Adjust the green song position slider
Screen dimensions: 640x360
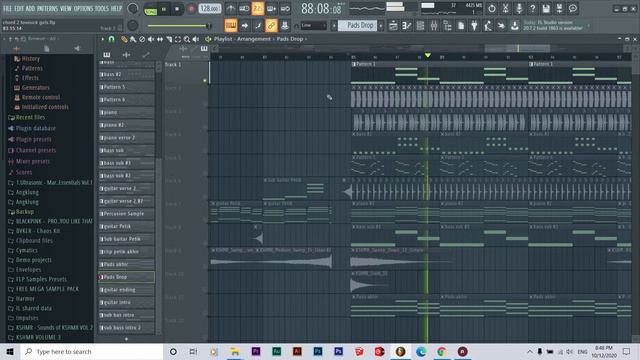[x=179, y=26]
